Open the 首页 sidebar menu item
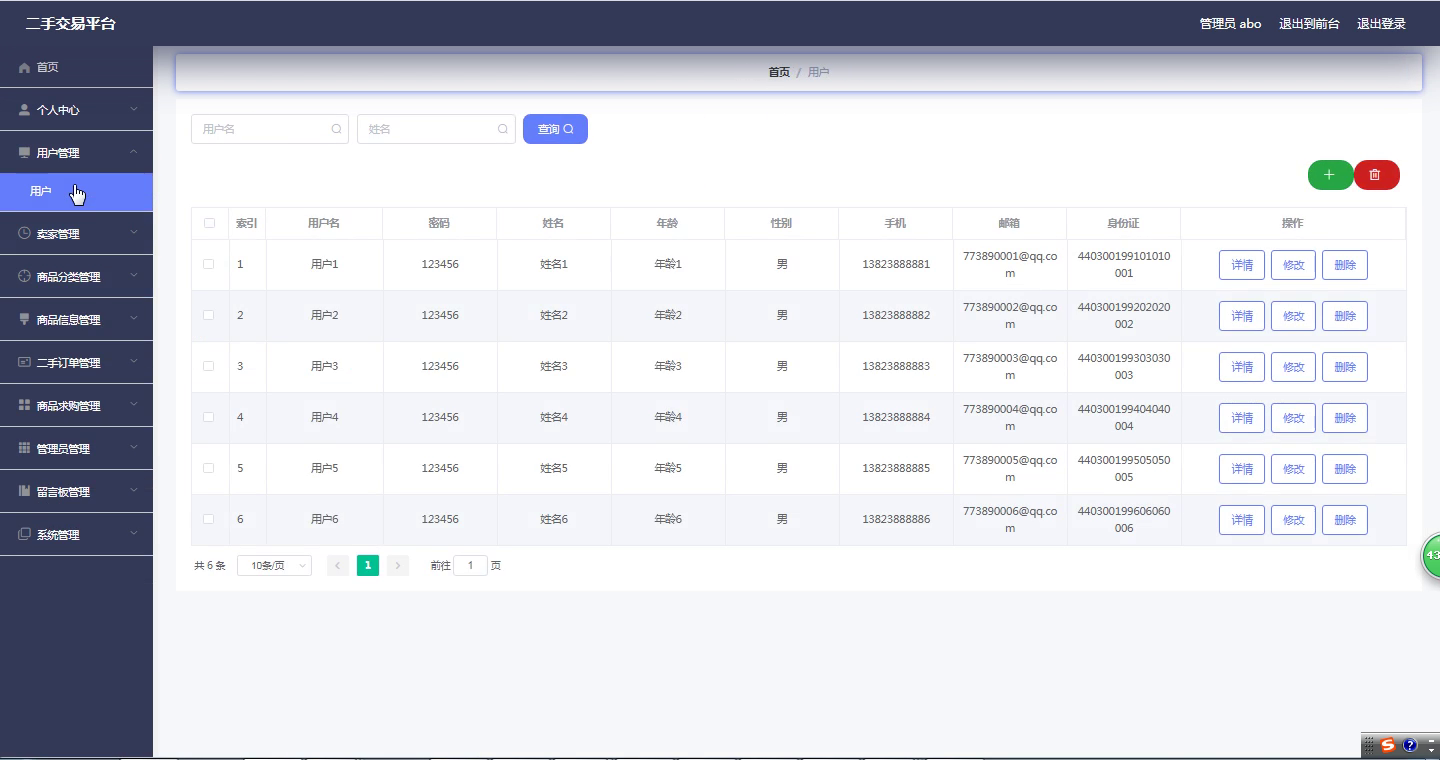The width and height of the screenshot is (1440, 760). tap(76, 67)
